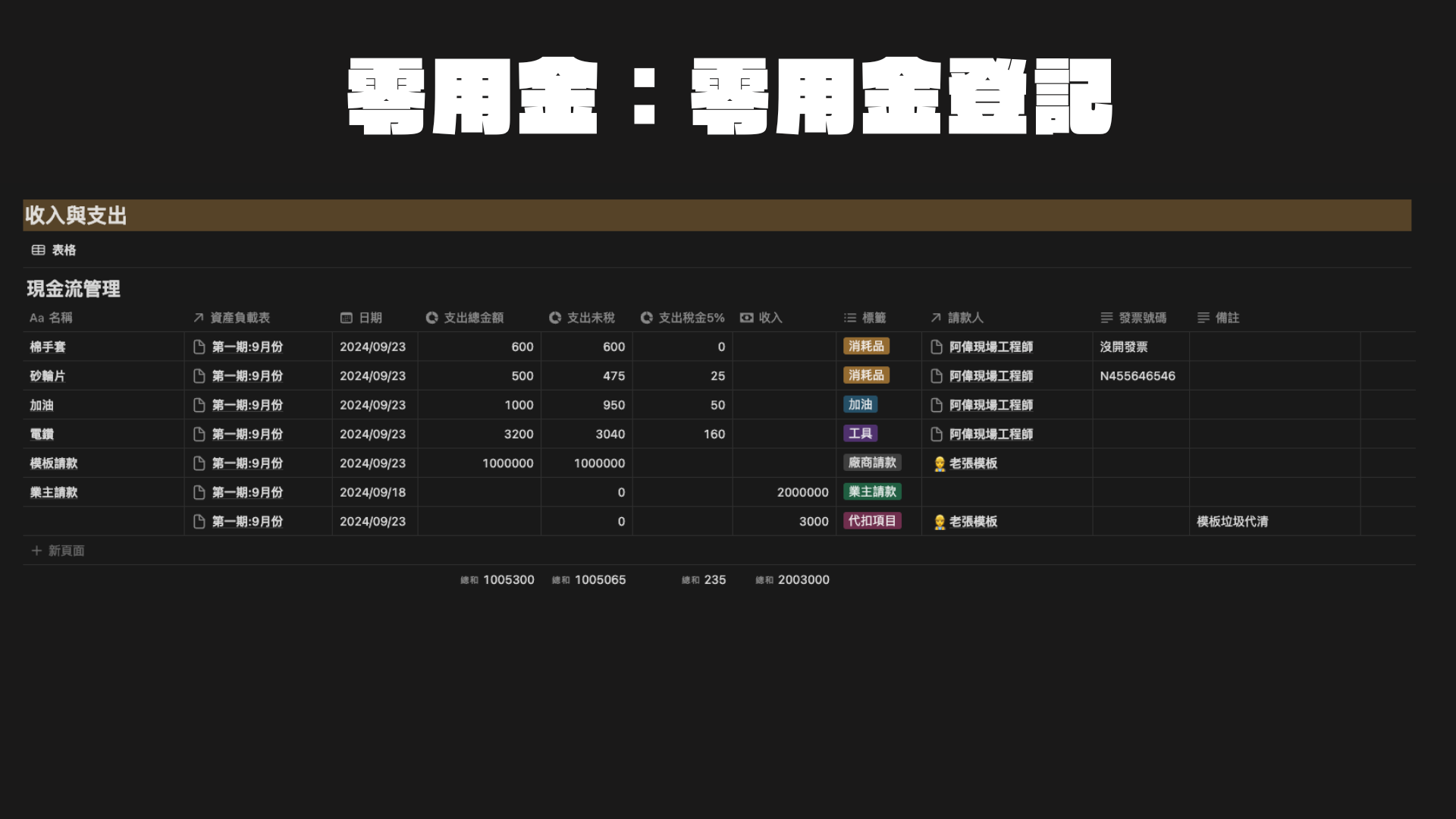This screenshot has height=819, width=1456.
Task: Open the 業主請款 row page
Action: [54, 492]
